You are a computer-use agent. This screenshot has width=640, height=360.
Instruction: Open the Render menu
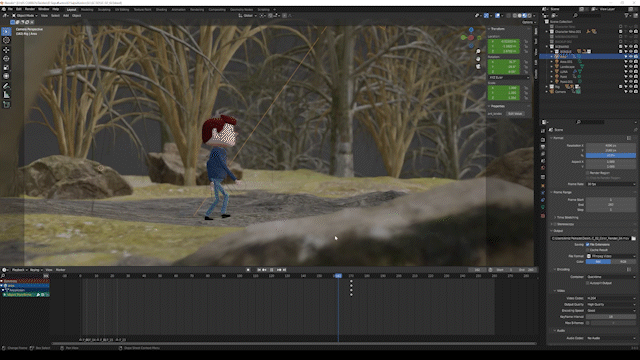click(30, 9)
